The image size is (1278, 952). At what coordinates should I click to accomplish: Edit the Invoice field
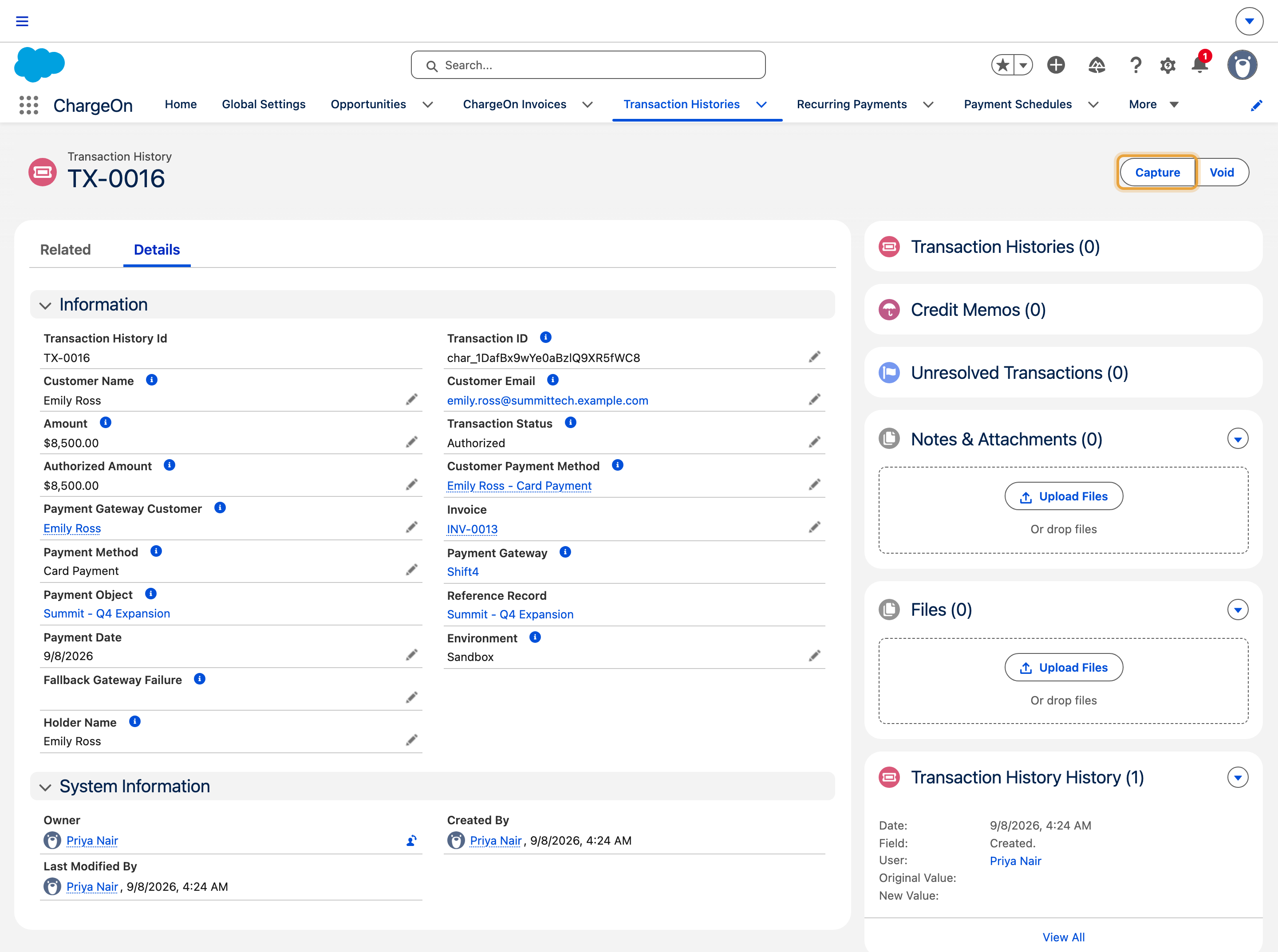click(815, 528)
